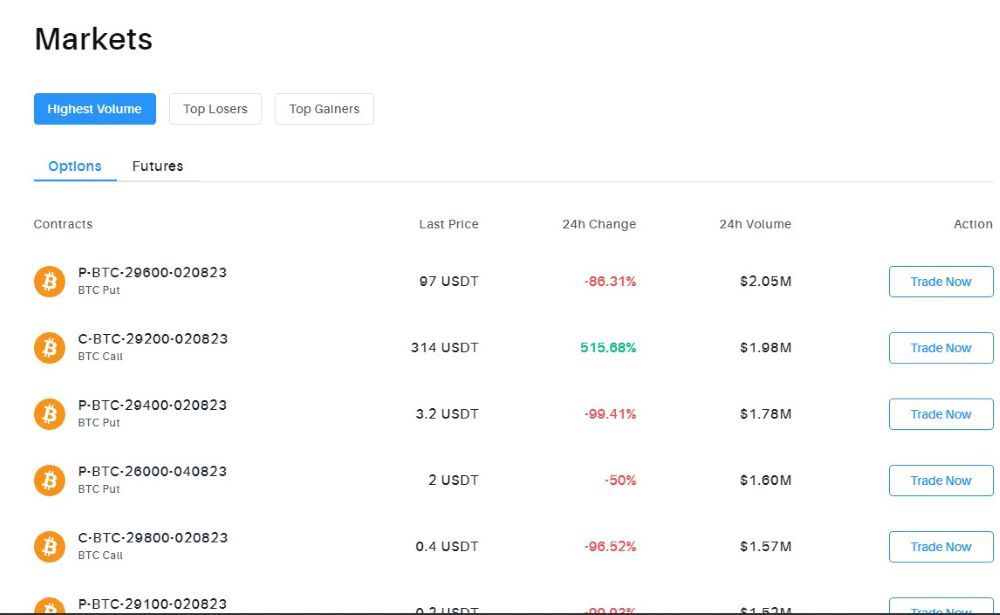Click the 24h Change column header
Image resolution: width=1000 pixels, height=615 pixels.
(599, 224)
